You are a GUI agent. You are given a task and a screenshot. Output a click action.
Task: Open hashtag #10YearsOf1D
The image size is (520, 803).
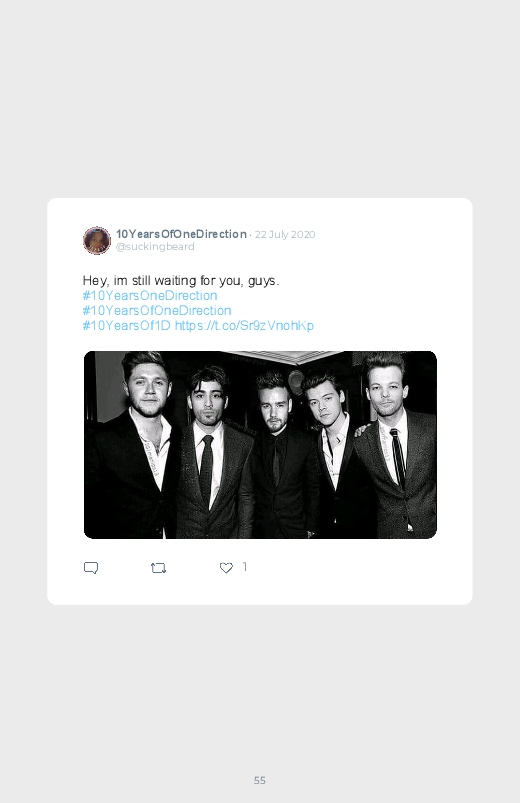pos(126,325)
